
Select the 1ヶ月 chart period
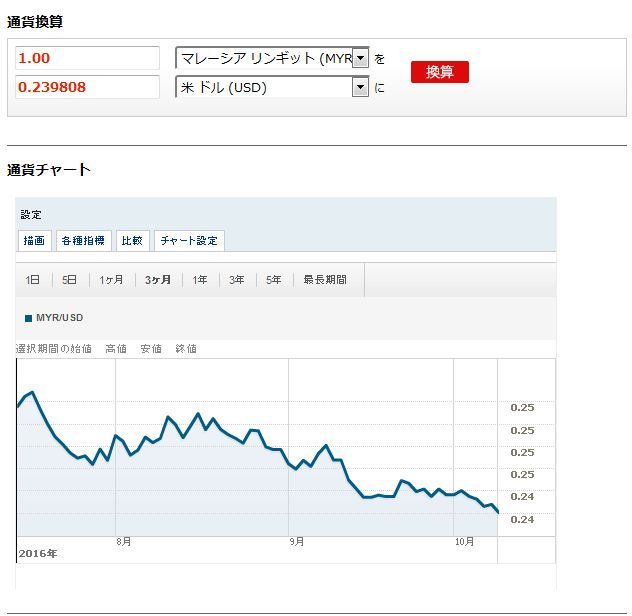click(111, 280)
